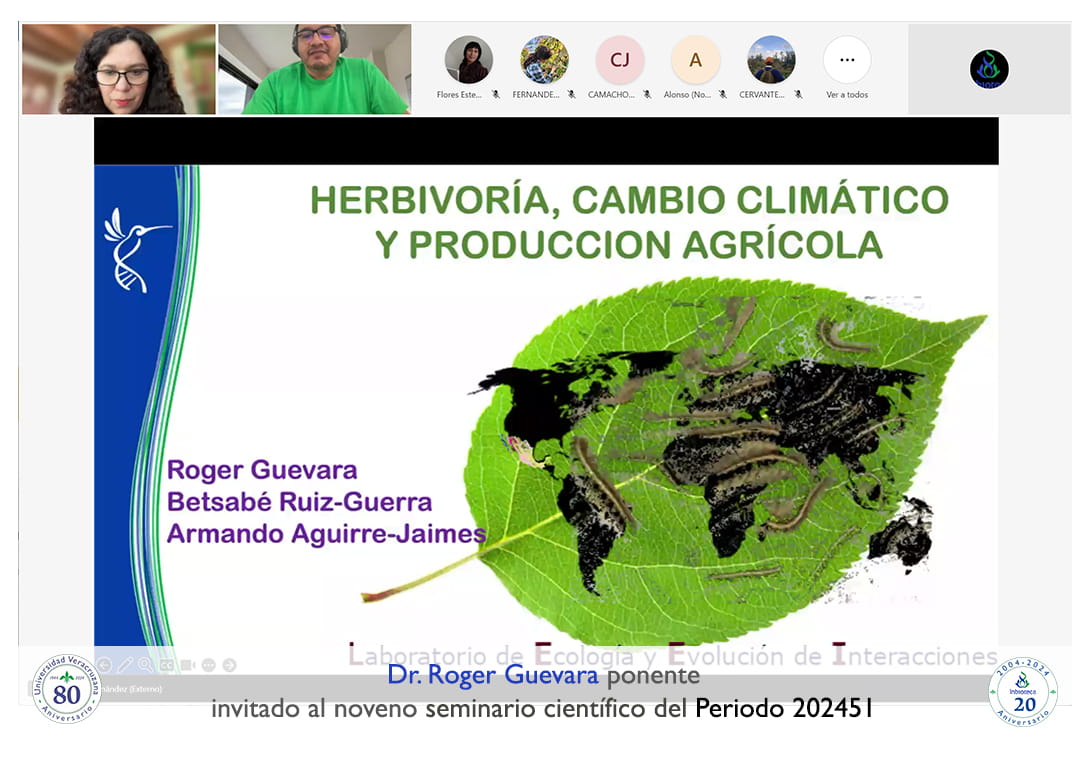The width and height of the screenshot is (1090, 760).
Task: Select video tile of woman with glasses
Action: pos(118,69)
